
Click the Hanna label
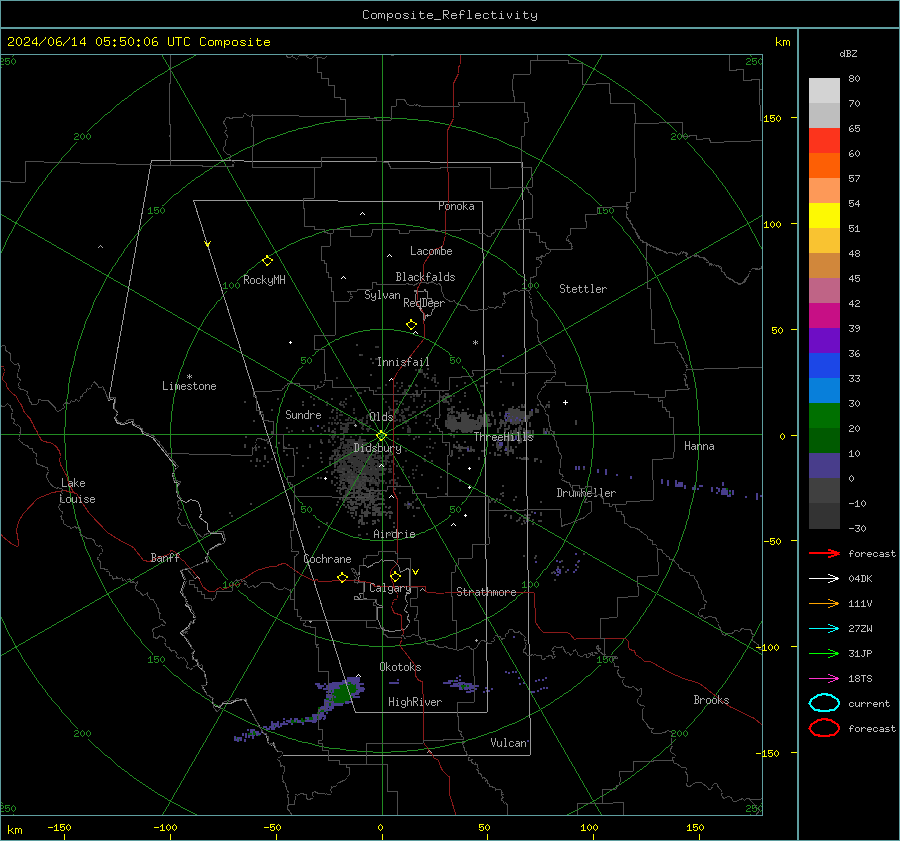point(699,446)
